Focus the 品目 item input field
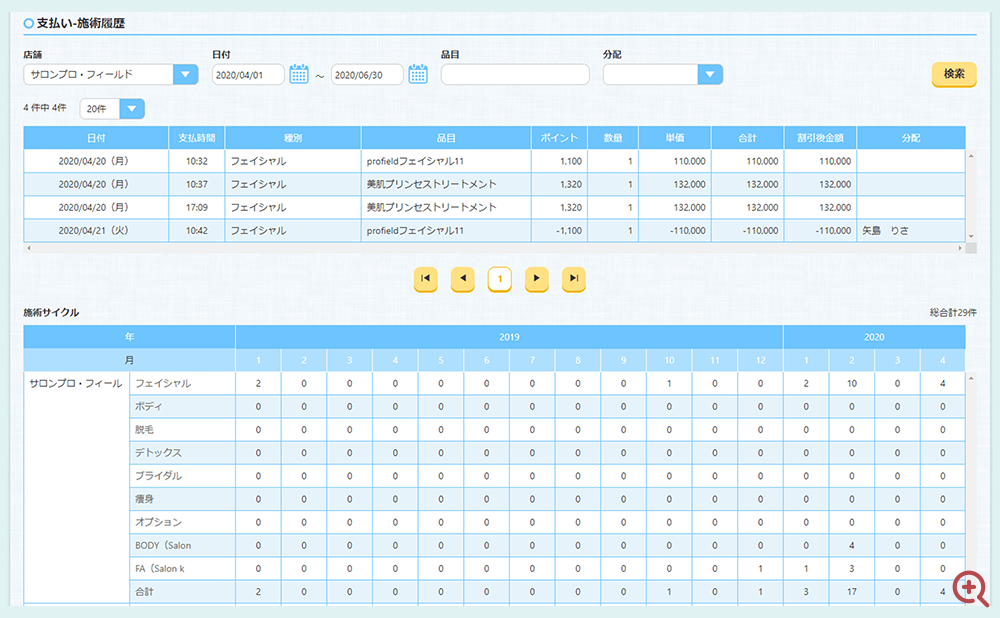Image resolution: width=1000 pixels, height=618 pixels. pyautogui.click(x=515, y=74)
